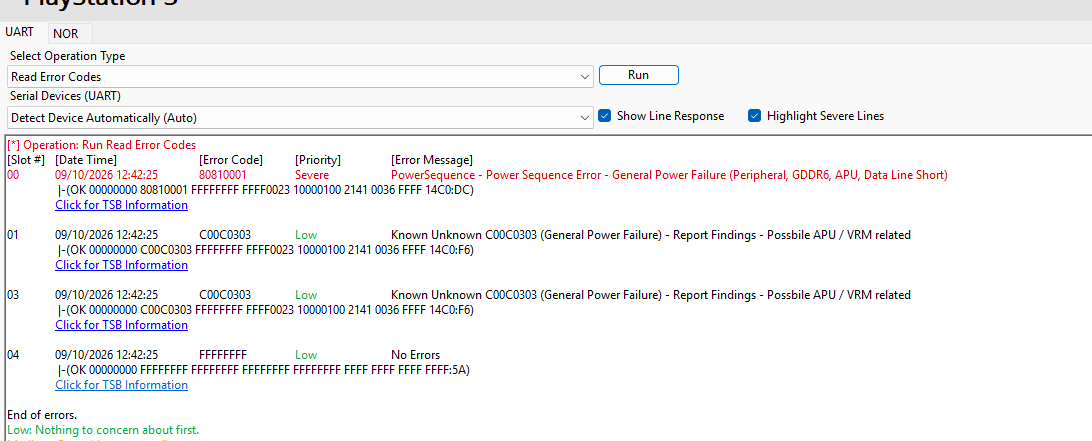The image size is (1092, 441).
Task: Click the slot 04 date time value
Action: (107, 355)
